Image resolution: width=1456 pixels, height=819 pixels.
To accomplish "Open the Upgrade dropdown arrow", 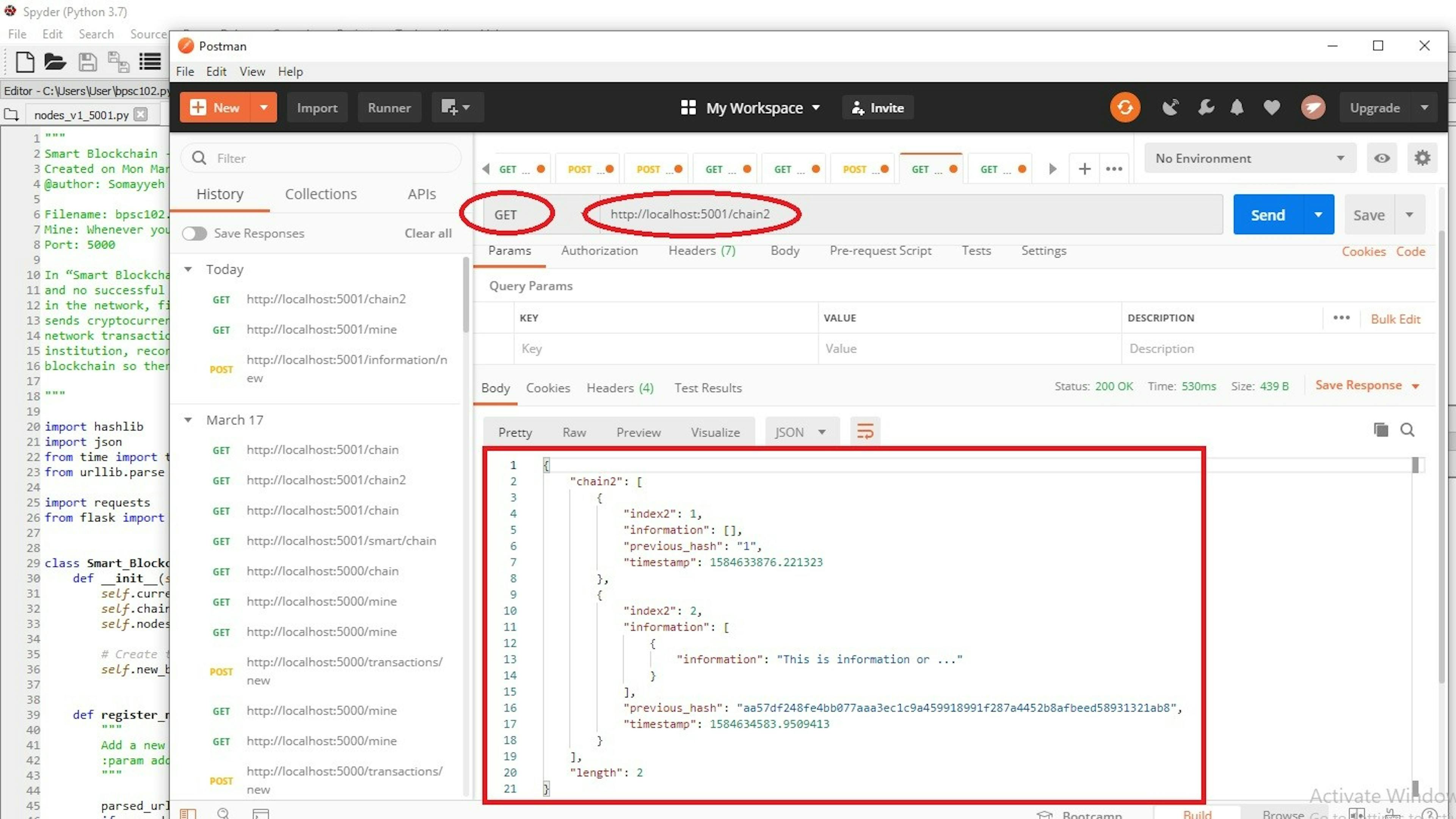I will tap(1425, 107).
